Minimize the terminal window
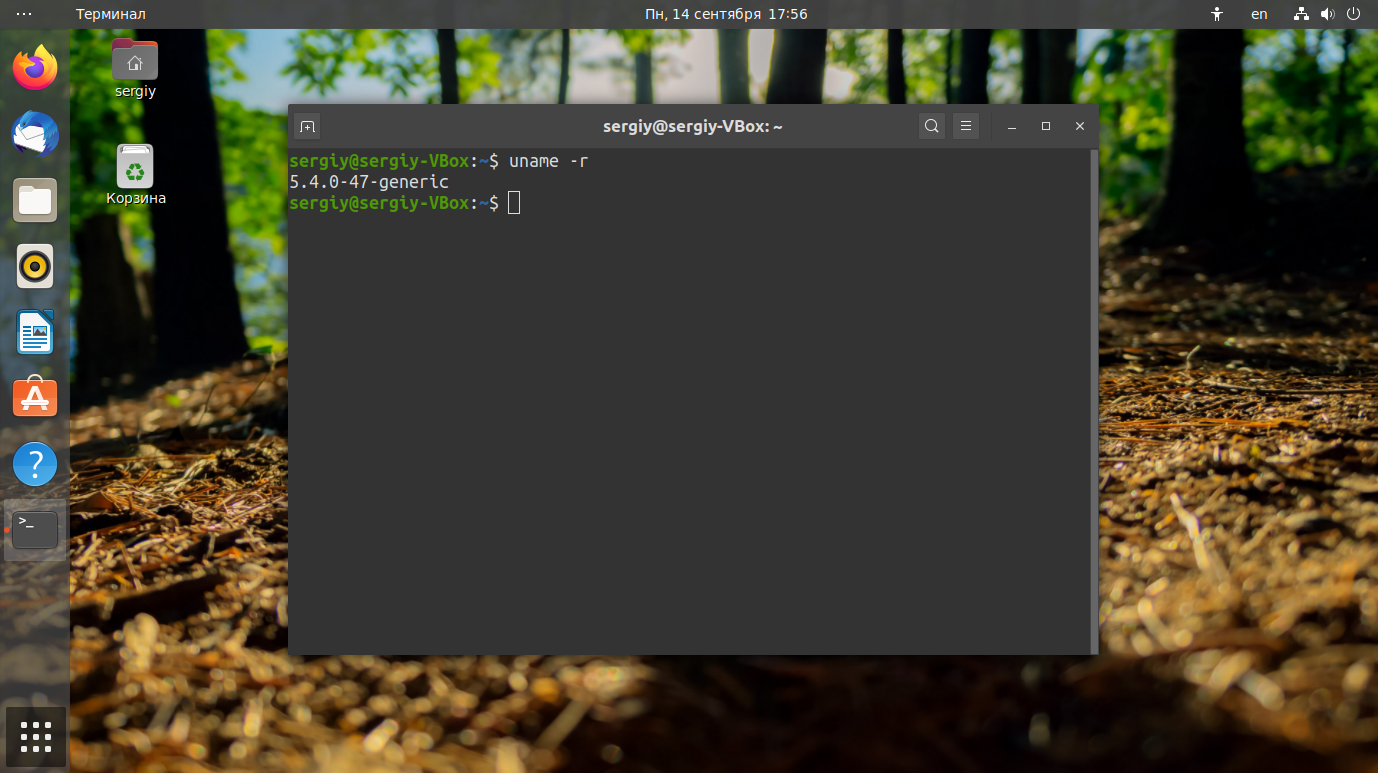1378x773 pixels. coord(1012,126)
